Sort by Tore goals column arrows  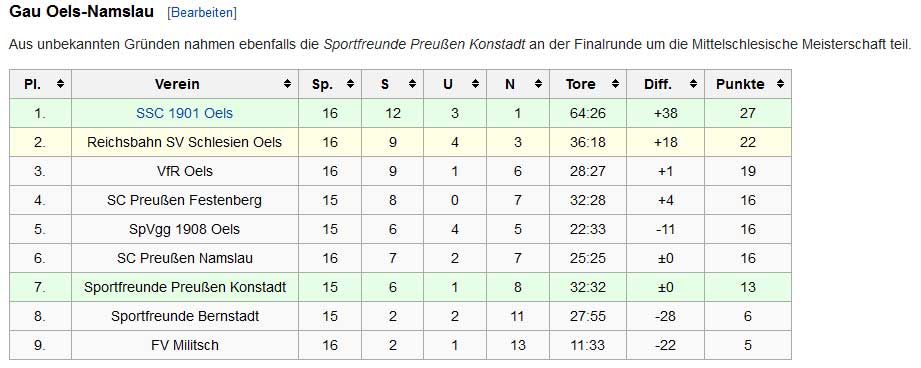click(x=615, y=84)
